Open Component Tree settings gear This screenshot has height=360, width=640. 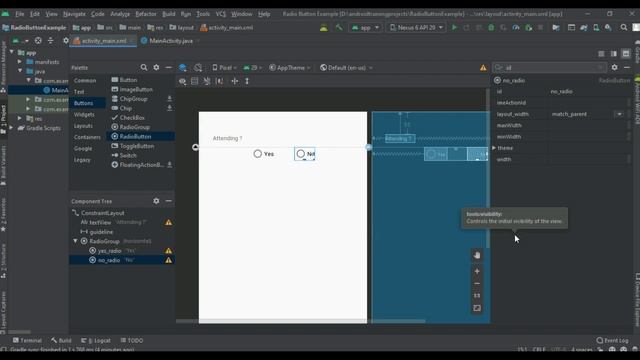pyautogui.click(x=156, y=201)
